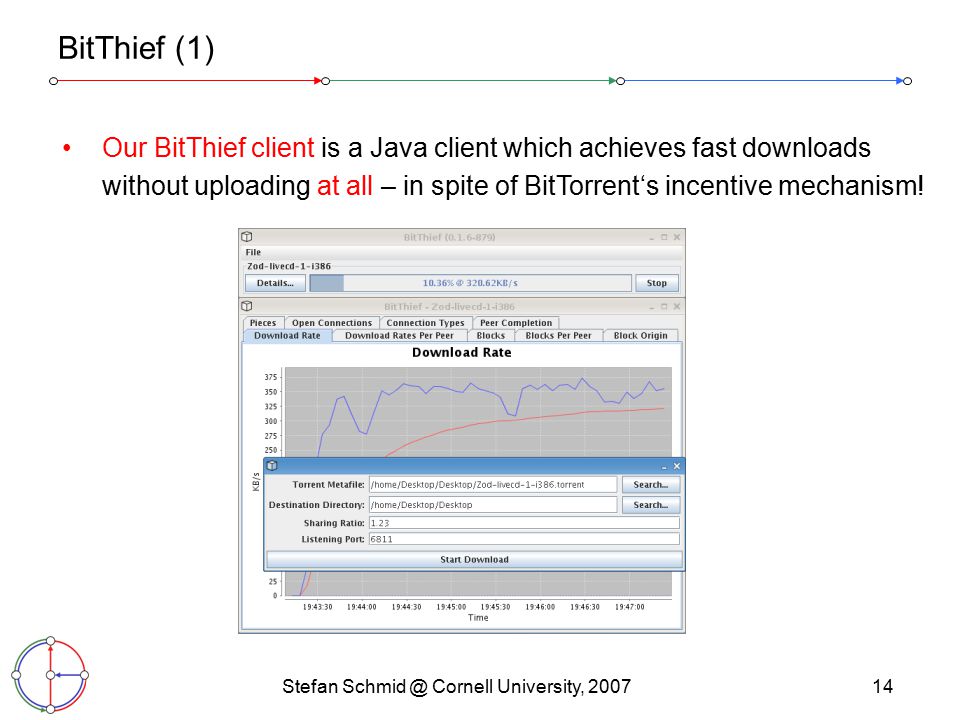Click the Start Download button
This screenshot has width=960, height=720.
tap(474, 560)
